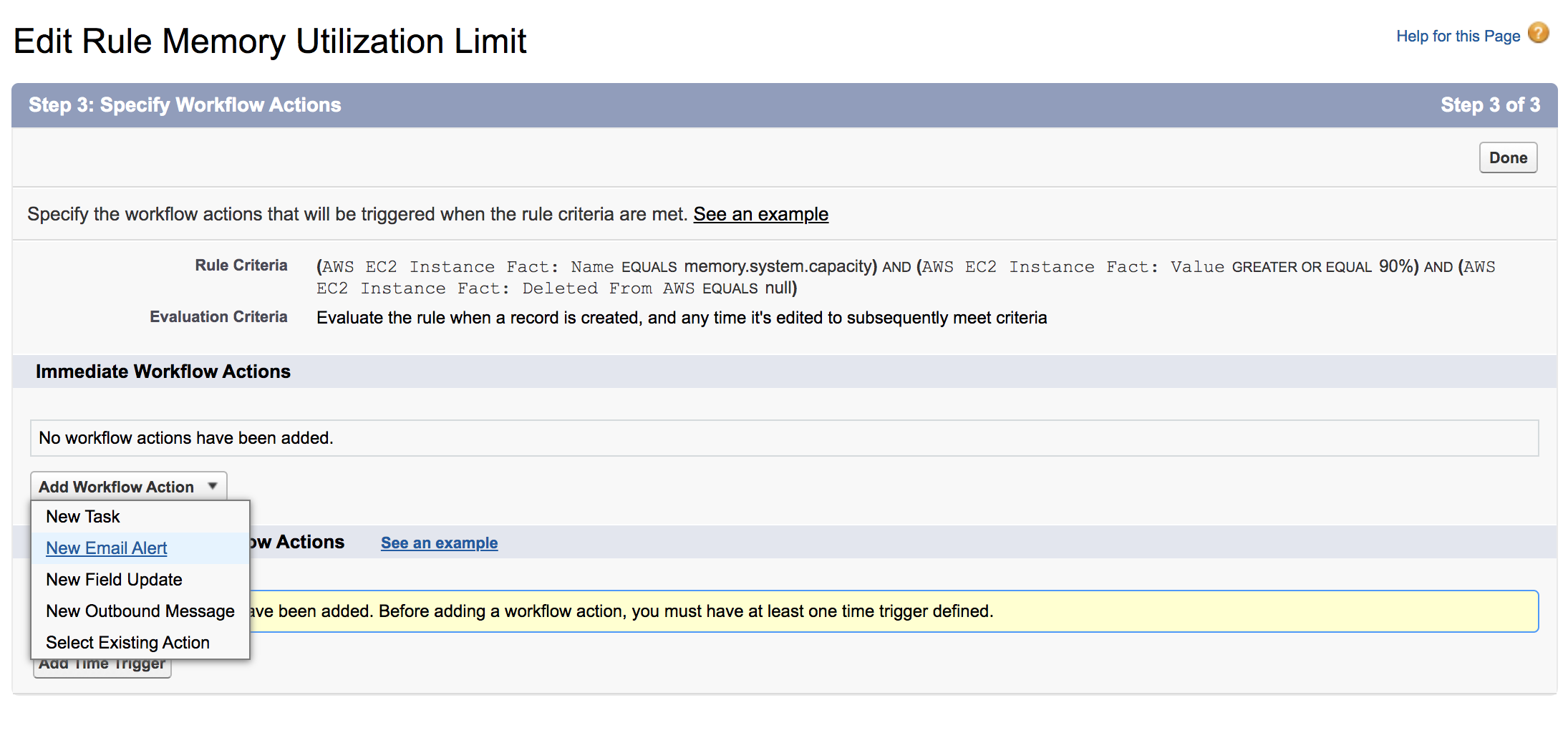Open See an example link for time-dependent actions
This screenshot has height=743, width=1568.
439,543
